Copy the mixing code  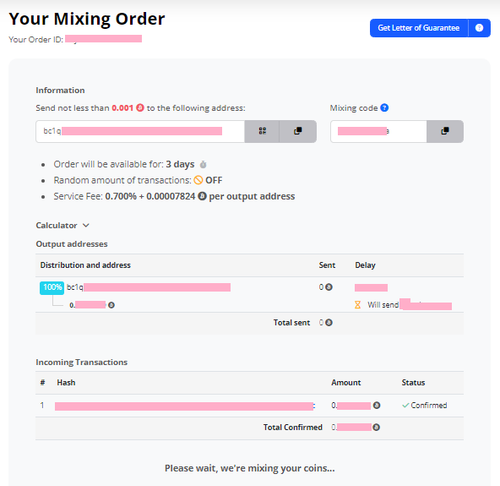(x=445, y=131)
